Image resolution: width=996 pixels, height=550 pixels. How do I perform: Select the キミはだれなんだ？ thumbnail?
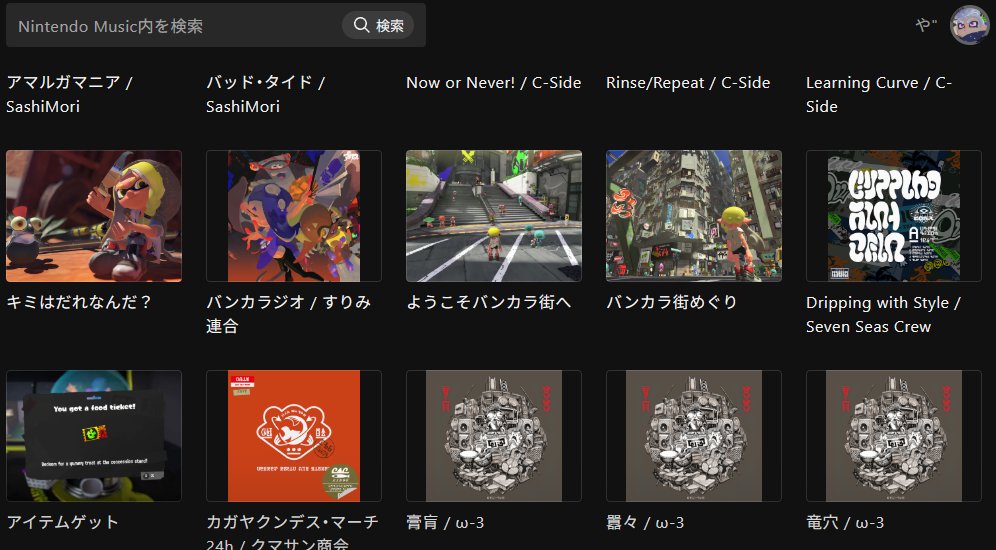(94, 216)
